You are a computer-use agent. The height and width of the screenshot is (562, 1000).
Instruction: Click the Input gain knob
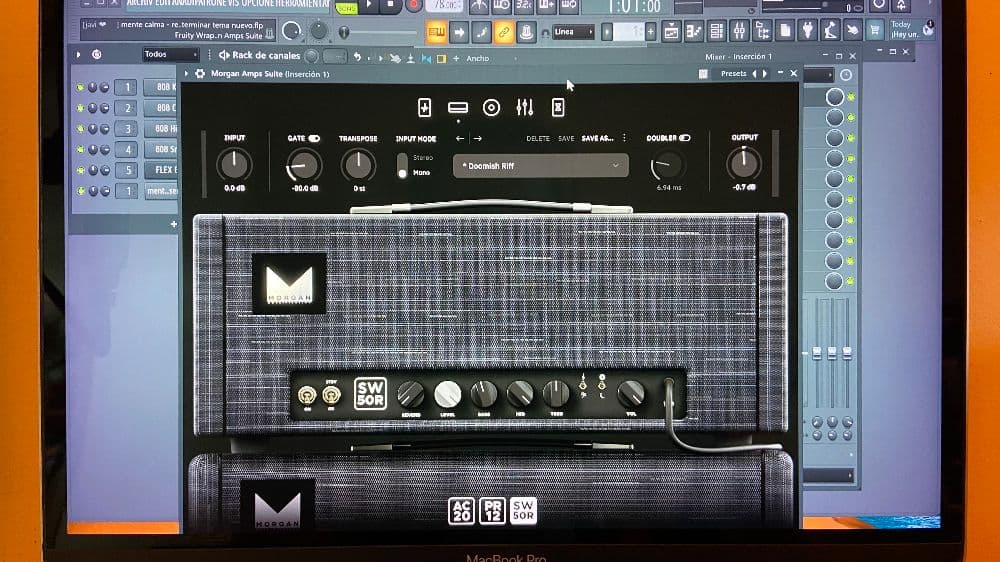click(234, 165)
